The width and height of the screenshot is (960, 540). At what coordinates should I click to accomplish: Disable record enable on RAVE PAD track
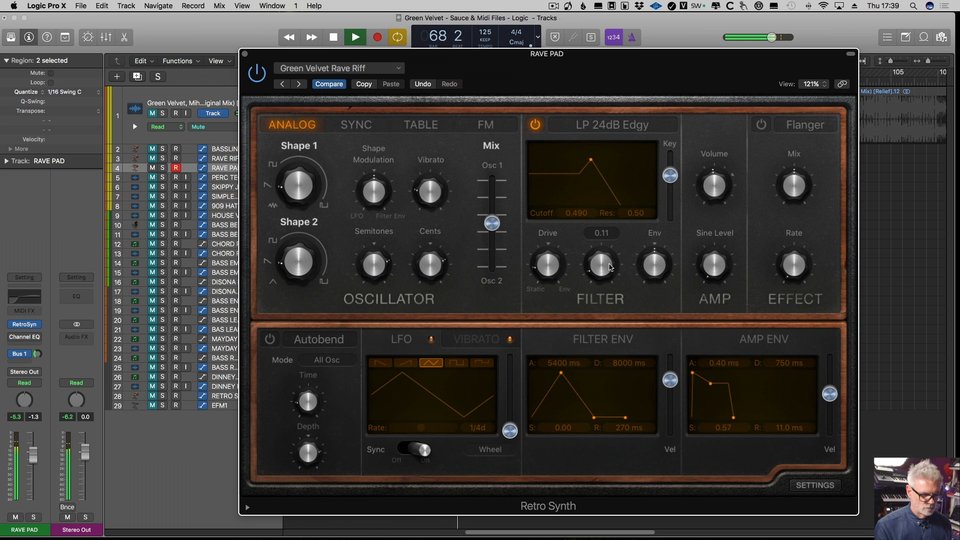pyautogui.click(x=176, y=168)
